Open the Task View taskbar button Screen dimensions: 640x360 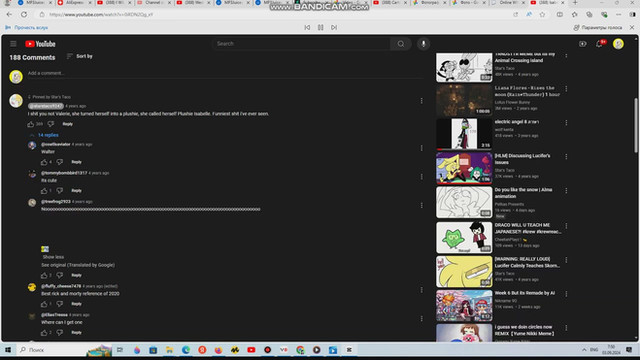point(120,350)
